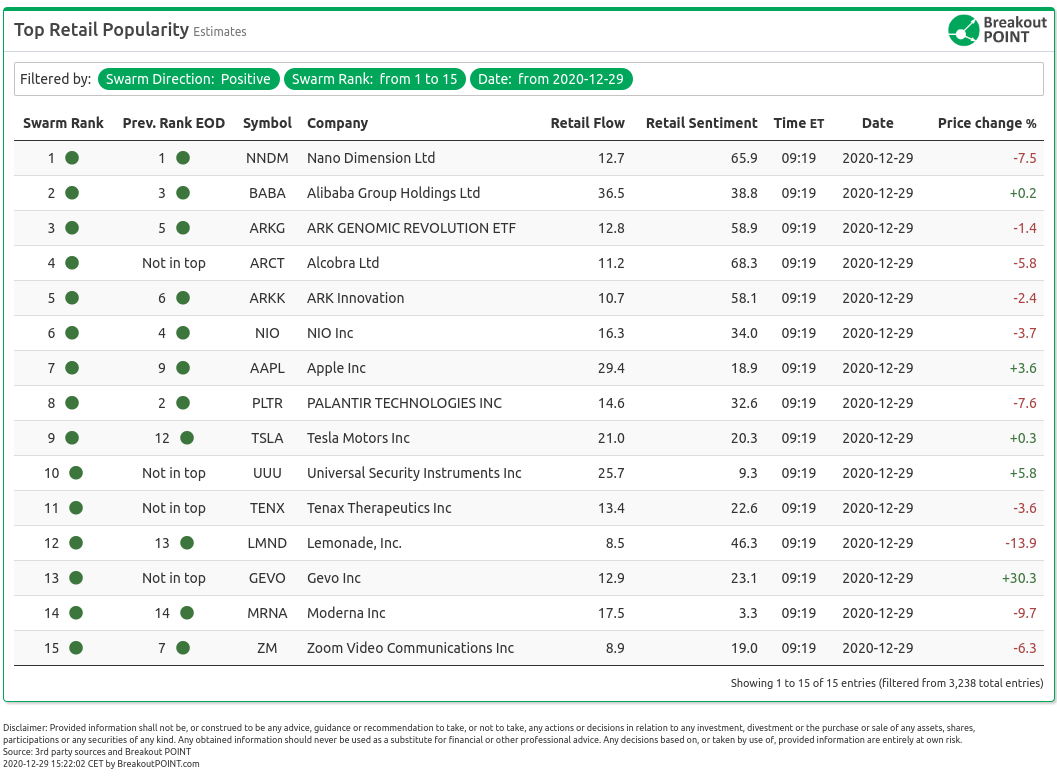Image resolution: width=1057 pixels, height=776 pixels.
Task: Click green swarm dot in TSLA row
Action: pos(72,438)
